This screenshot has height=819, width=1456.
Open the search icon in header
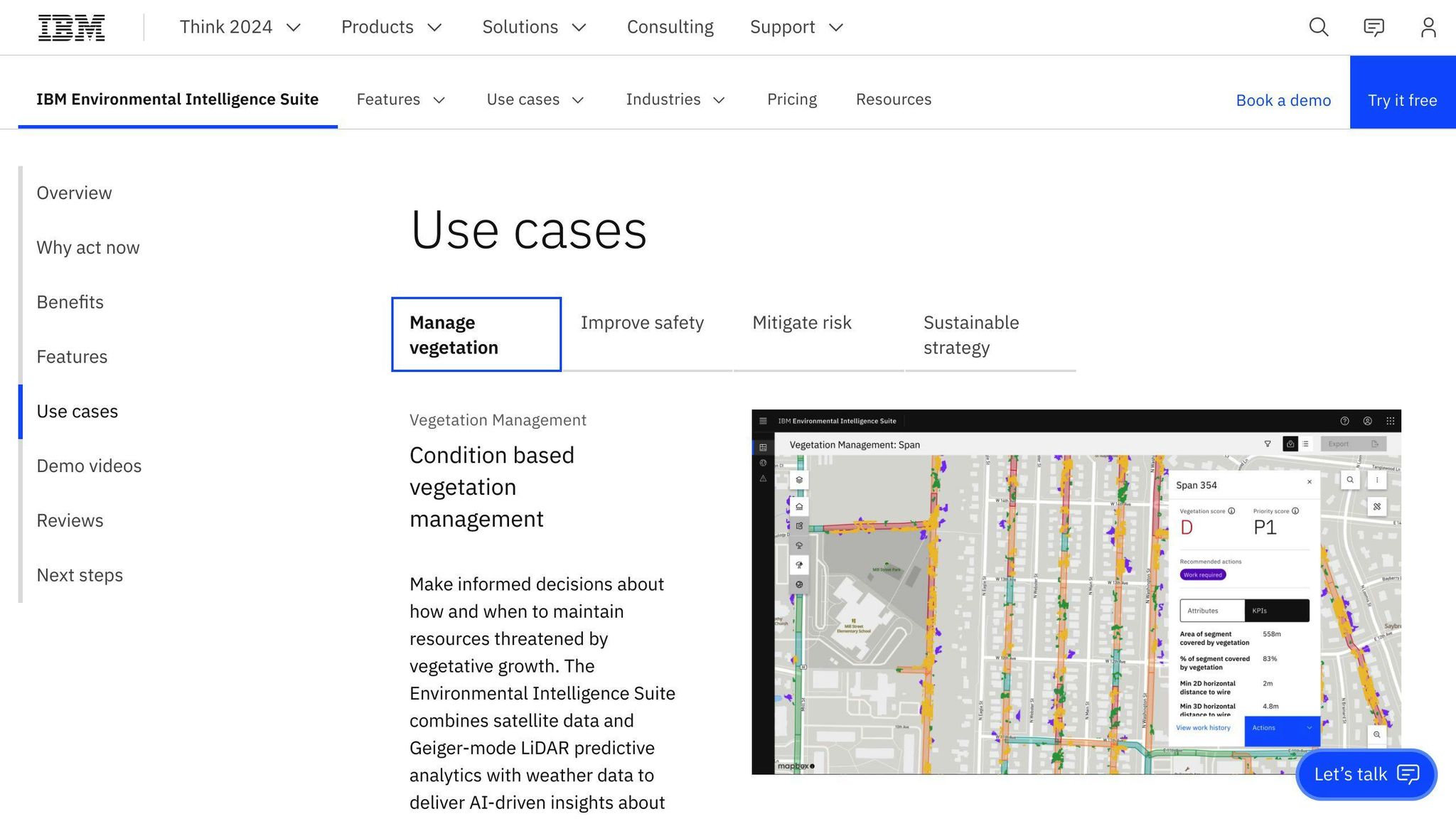pos(1319,27)
